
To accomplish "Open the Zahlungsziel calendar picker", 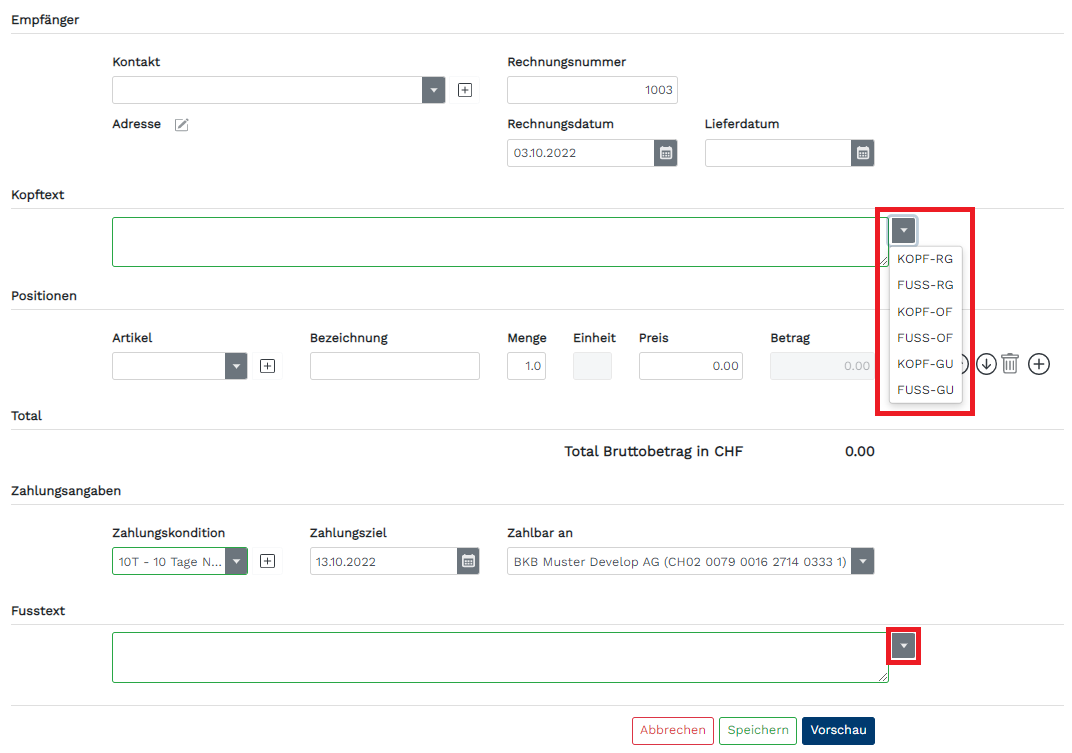I will [467, 561].
